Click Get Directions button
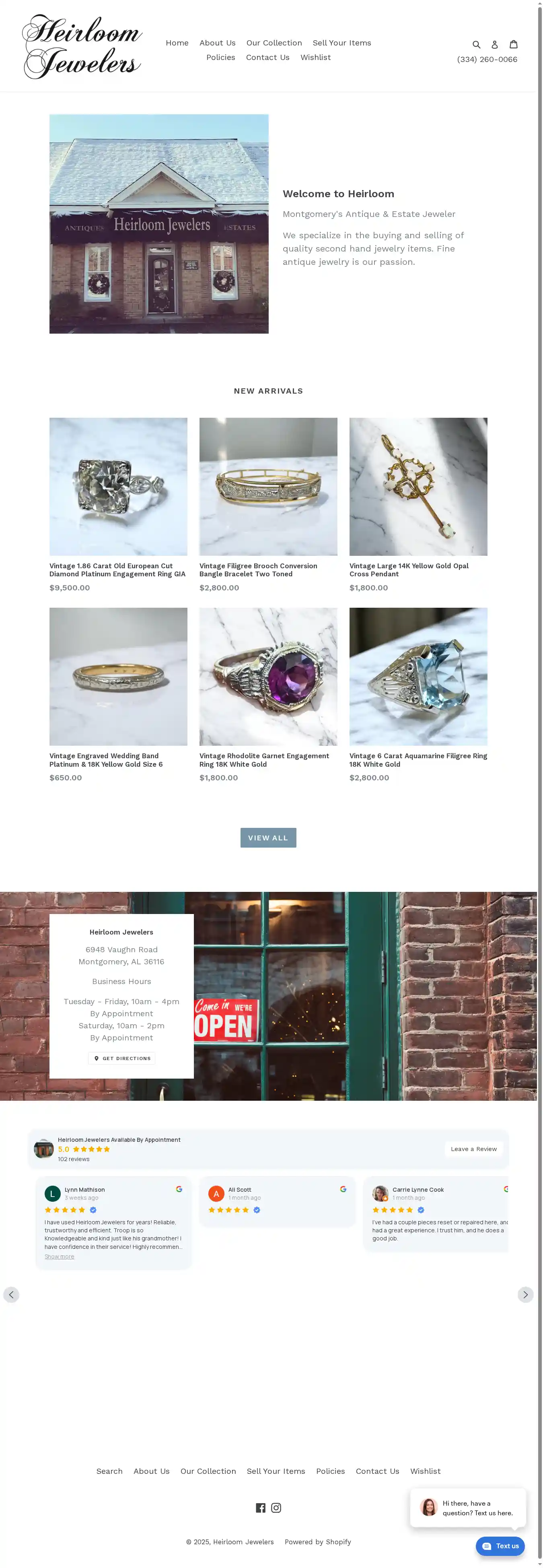This screenshot has width=543, height=1568. 121,1058
